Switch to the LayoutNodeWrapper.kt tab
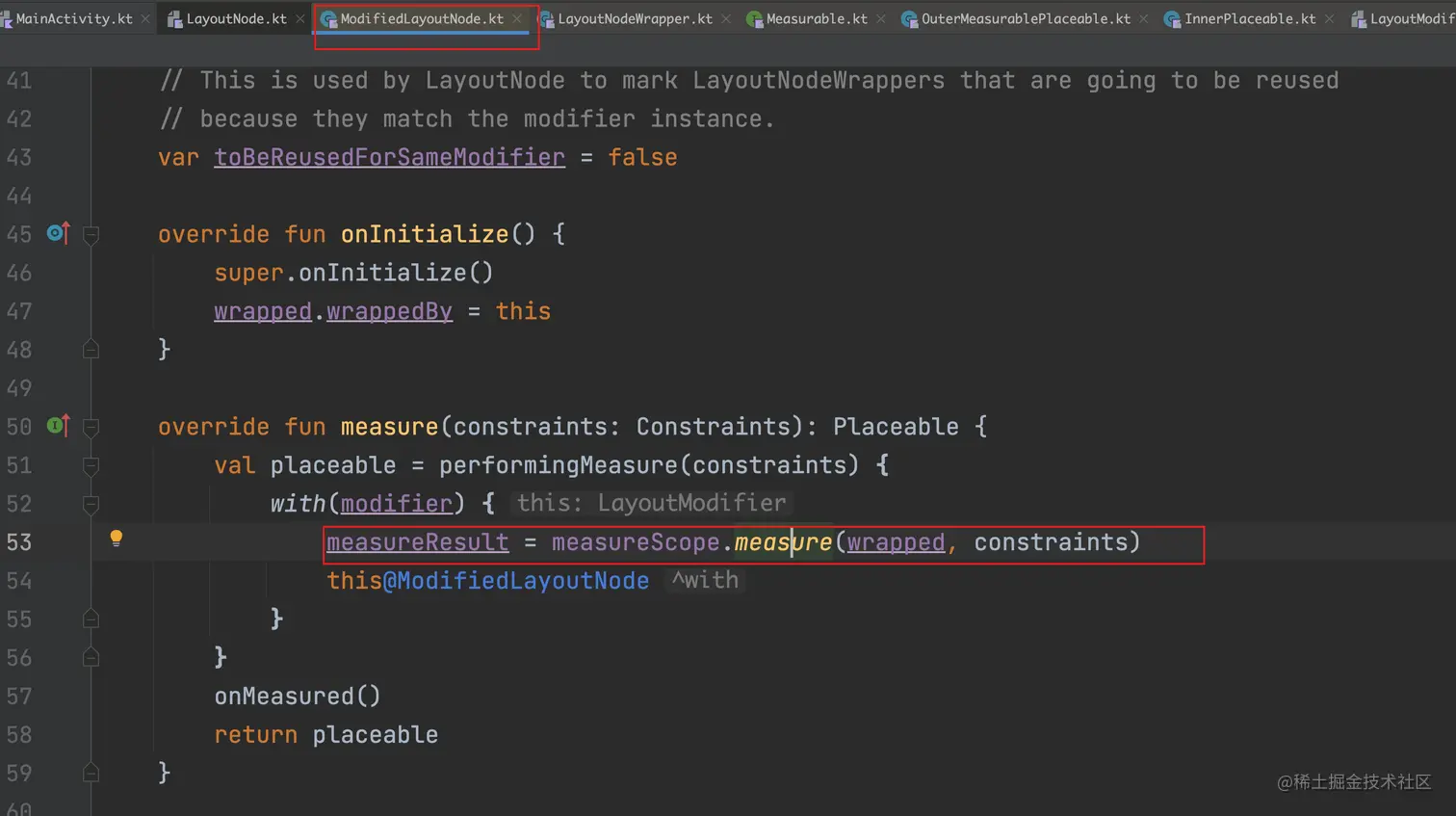Viewport: 1456px width, 816px height. pos(635,18)
